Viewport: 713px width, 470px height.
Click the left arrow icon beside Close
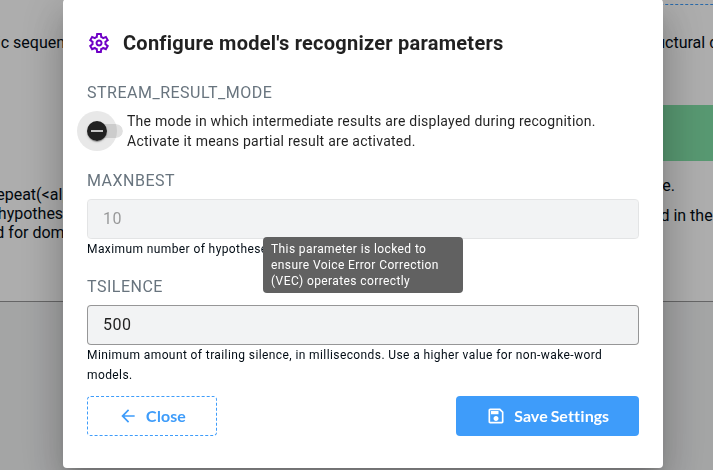pyautogui.click(x=128, y=416)
